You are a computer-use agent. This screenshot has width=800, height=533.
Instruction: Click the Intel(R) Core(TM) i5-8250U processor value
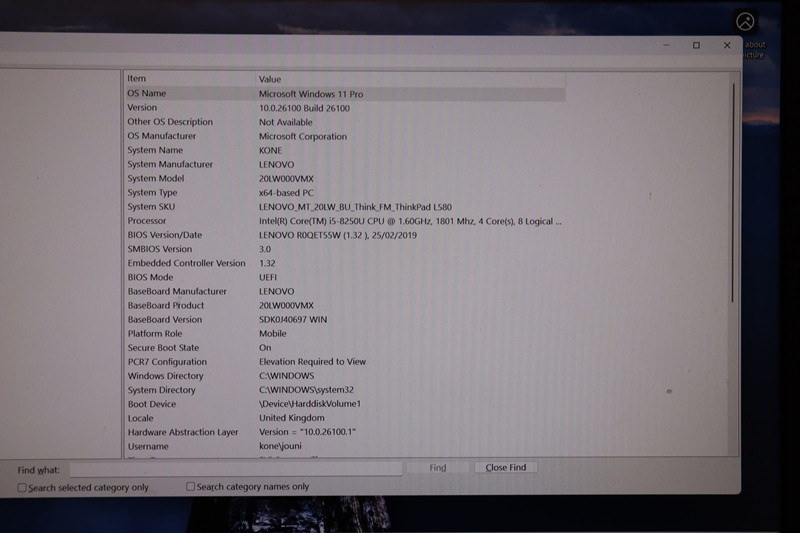(410, 221)
